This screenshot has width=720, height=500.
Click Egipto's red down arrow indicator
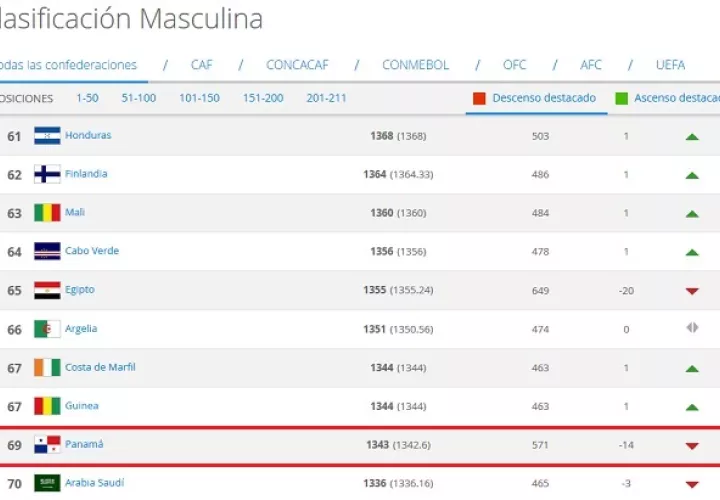(692, 291)
